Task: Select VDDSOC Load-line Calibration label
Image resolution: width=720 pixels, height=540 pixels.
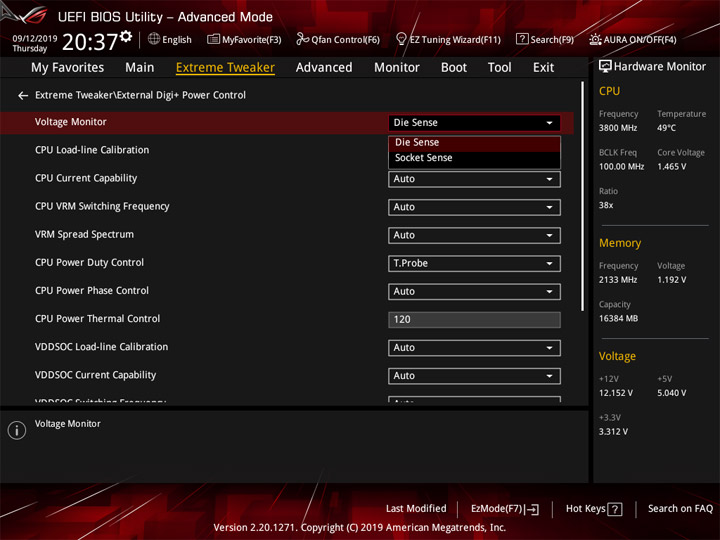Action: [101, 347]
